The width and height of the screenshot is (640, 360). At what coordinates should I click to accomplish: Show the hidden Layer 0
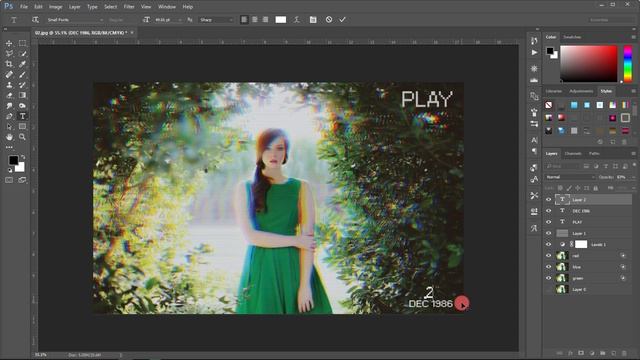549,289
